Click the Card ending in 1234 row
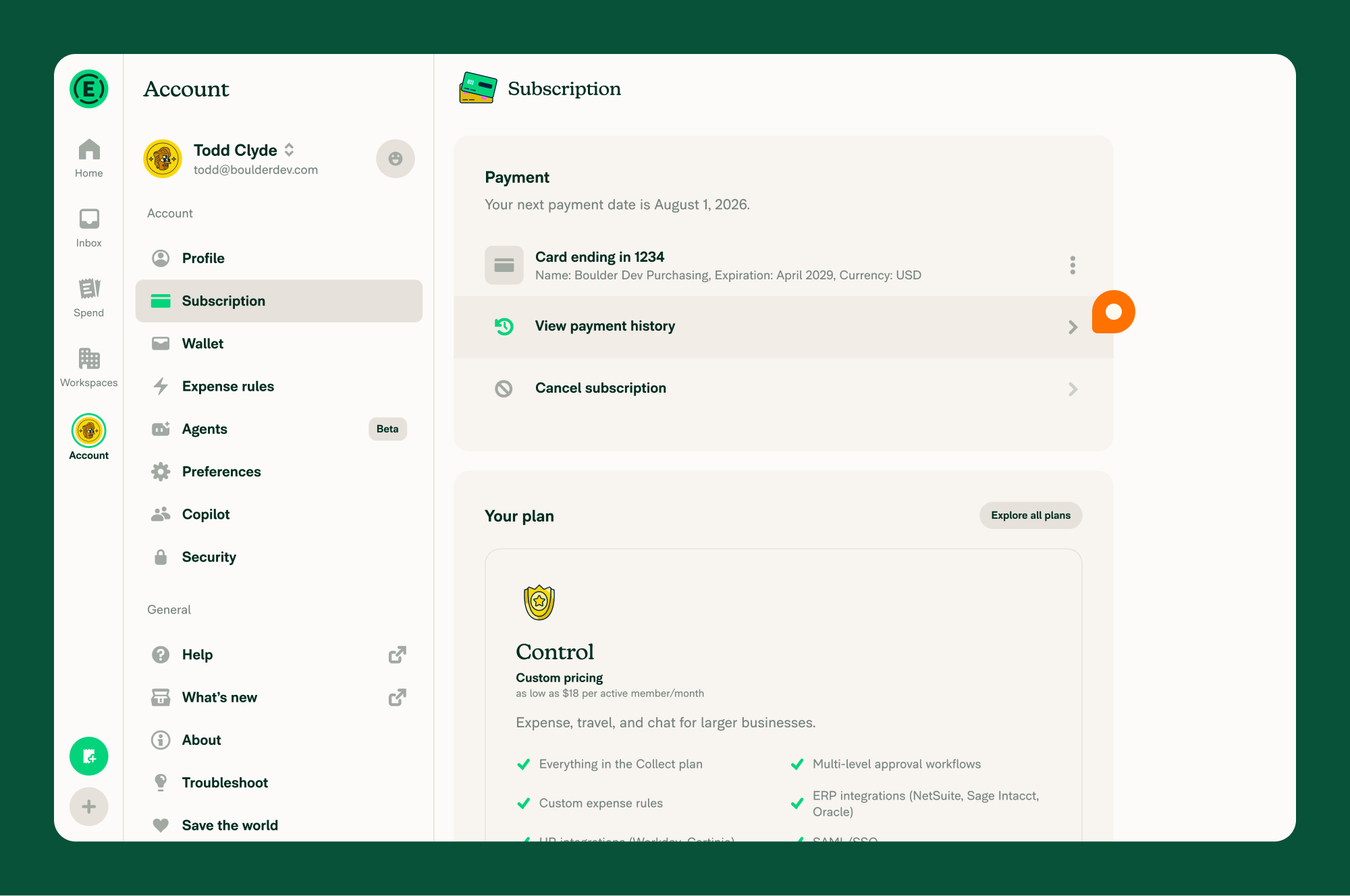 tap(783, 265)
